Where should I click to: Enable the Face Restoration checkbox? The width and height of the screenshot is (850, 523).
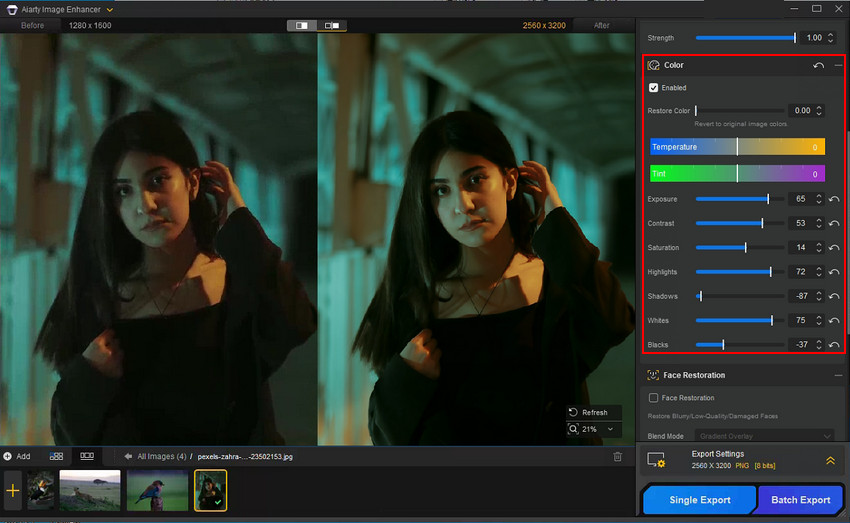click(x=653, y=398)
